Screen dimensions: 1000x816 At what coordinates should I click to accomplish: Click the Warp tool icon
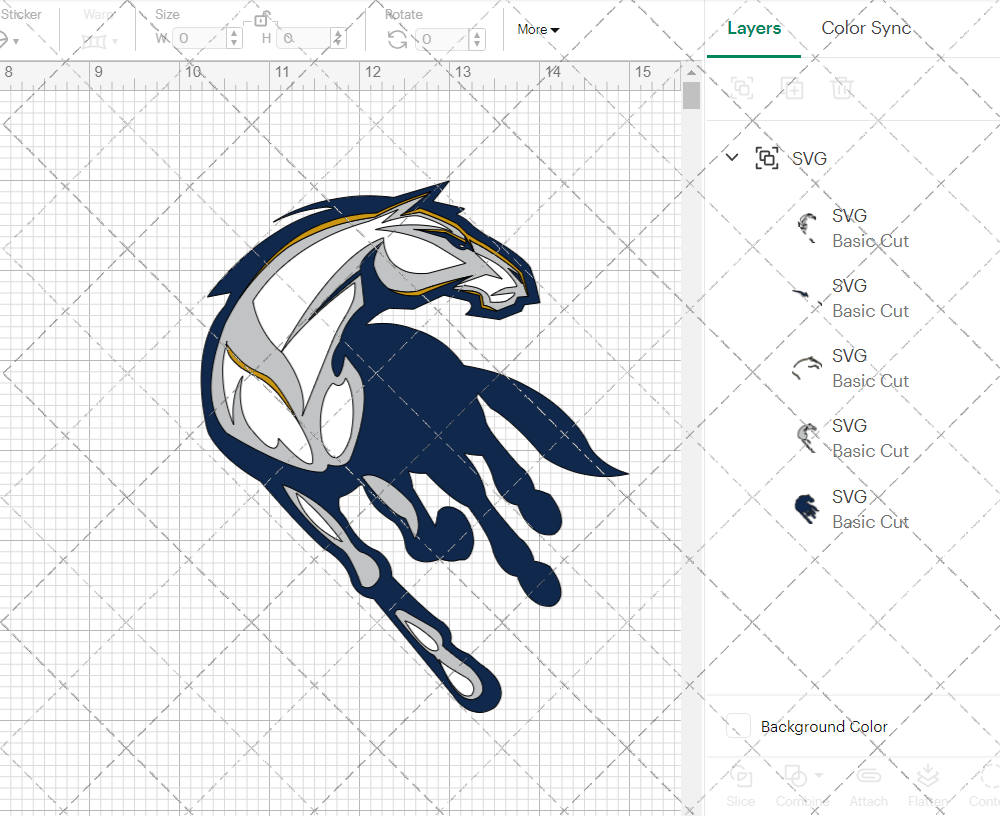pos(93,39)
